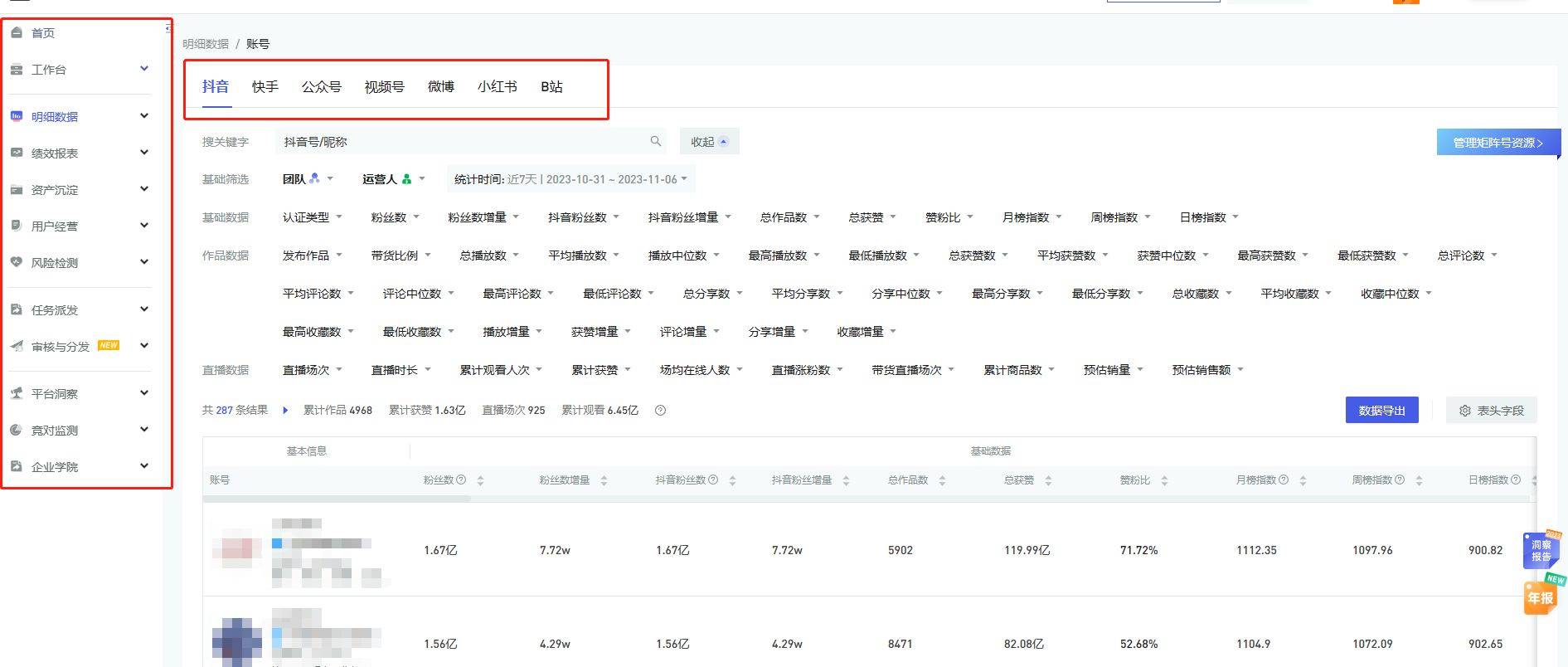This screenshot has height=667, width=1568.
Task: Switch to the 微博 tab
Action: pos(441,86)
